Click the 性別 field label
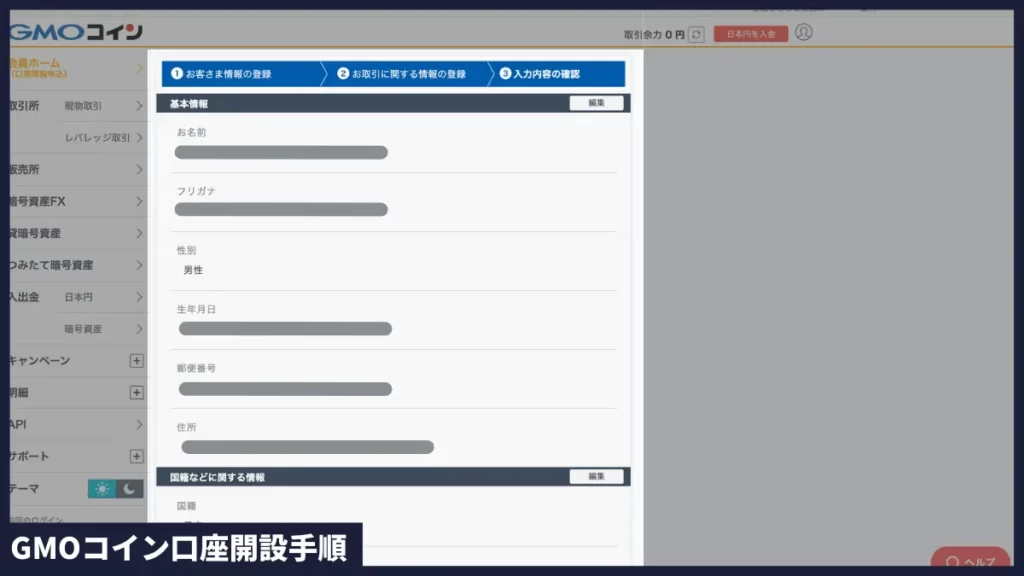 click(186, 250)
